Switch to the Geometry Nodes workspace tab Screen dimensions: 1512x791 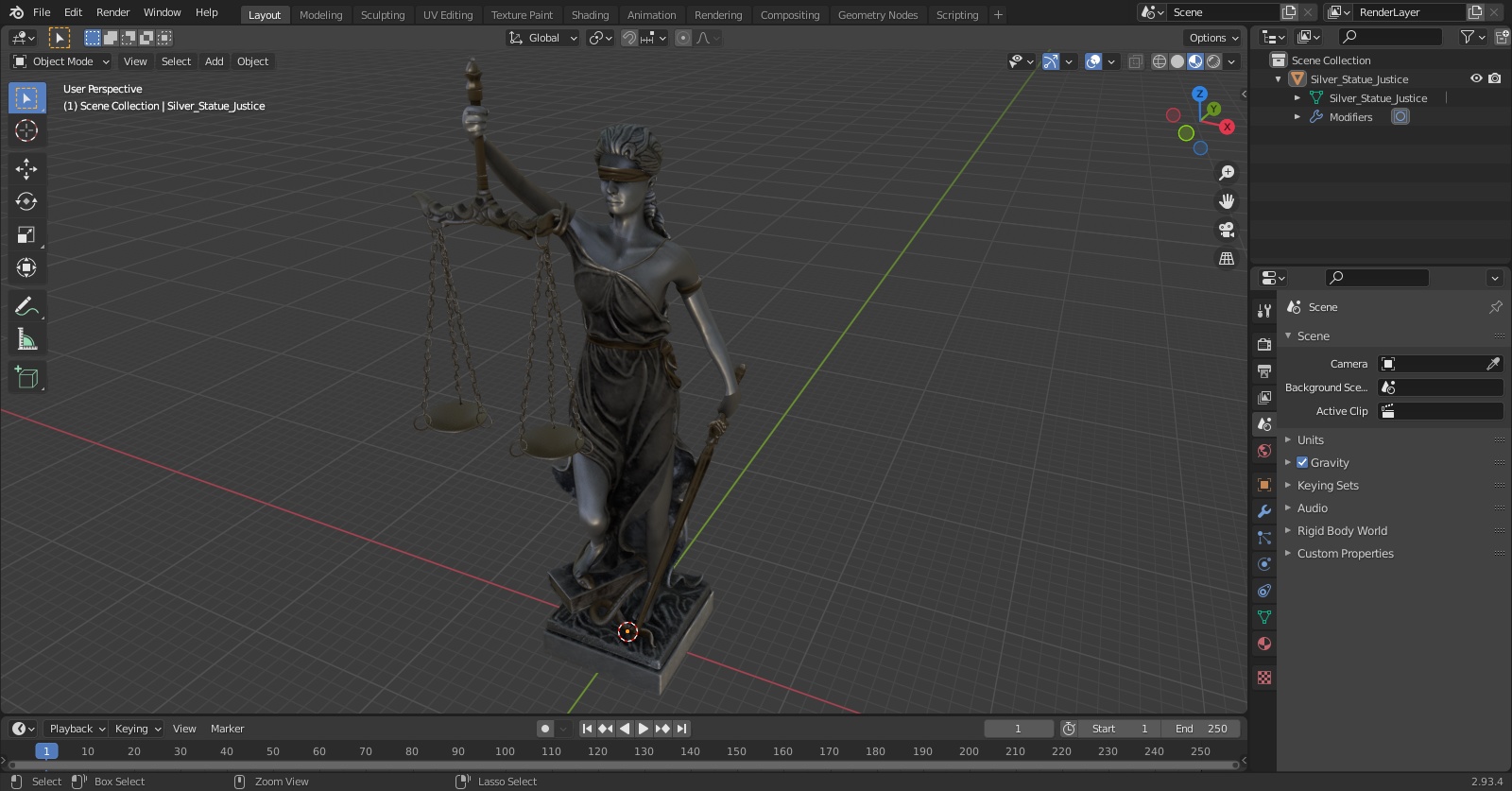tap(878, 14)
